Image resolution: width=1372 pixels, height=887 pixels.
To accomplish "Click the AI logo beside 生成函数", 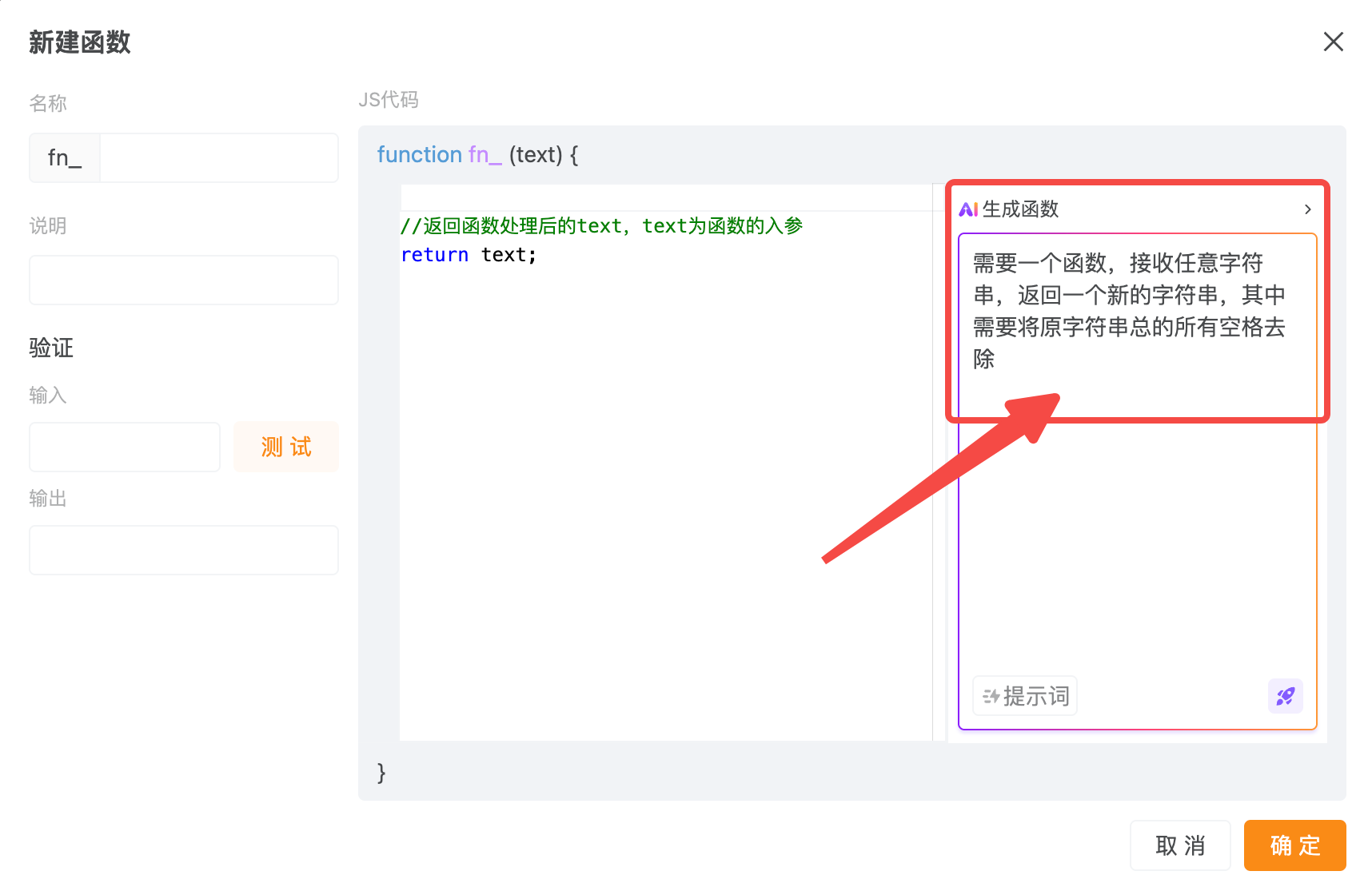I will [969, 209].
